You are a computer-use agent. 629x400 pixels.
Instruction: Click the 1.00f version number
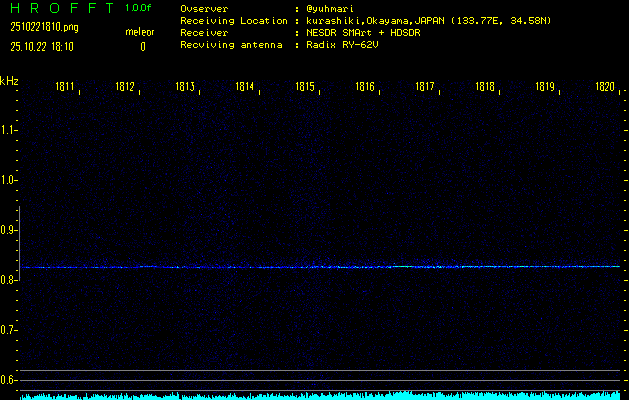pos(140,9)
